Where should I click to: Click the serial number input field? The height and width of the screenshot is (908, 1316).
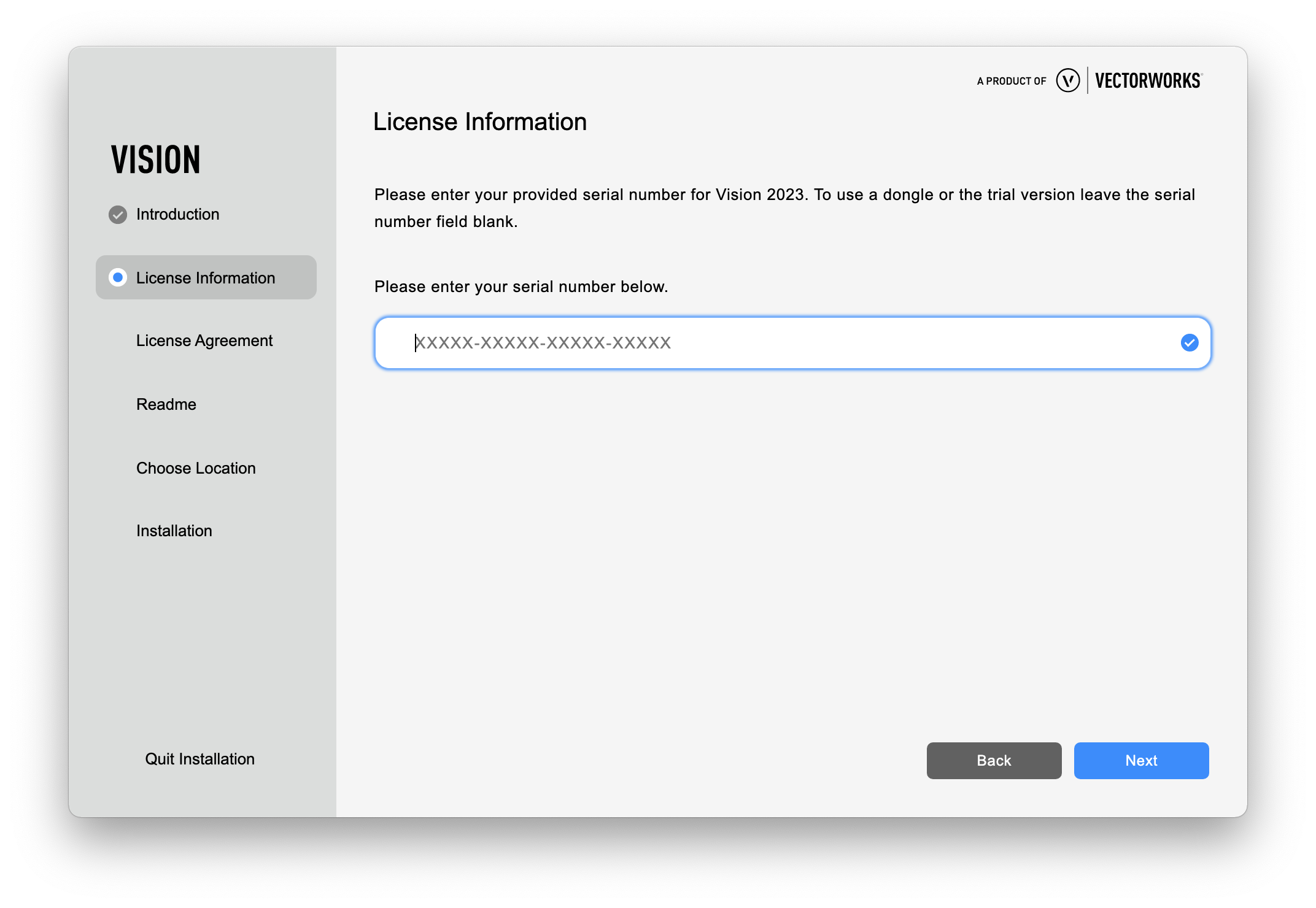tap(792, 343)
